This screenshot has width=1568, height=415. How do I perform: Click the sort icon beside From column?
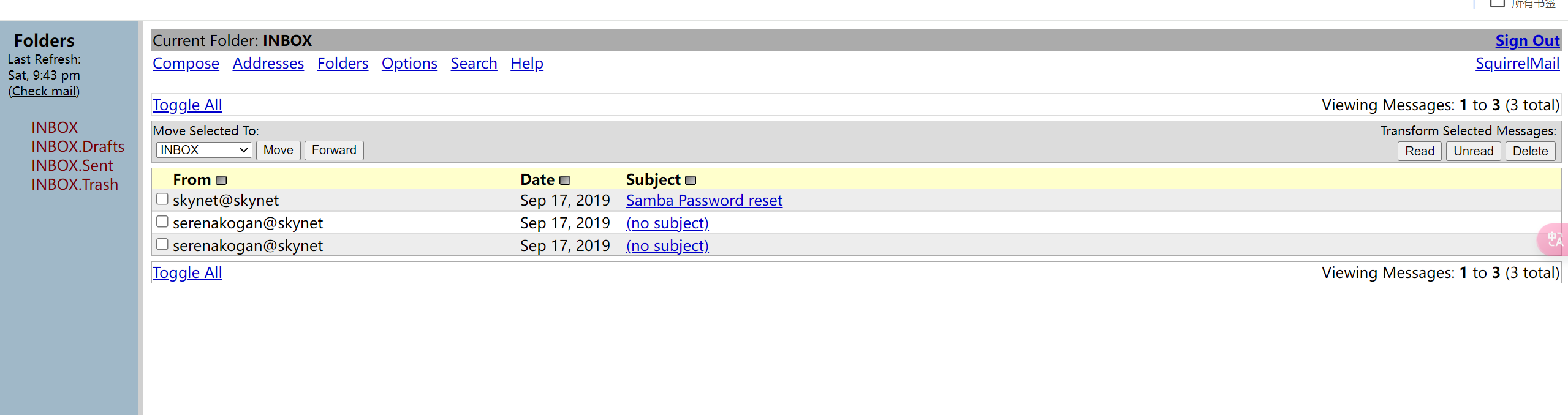221,180
